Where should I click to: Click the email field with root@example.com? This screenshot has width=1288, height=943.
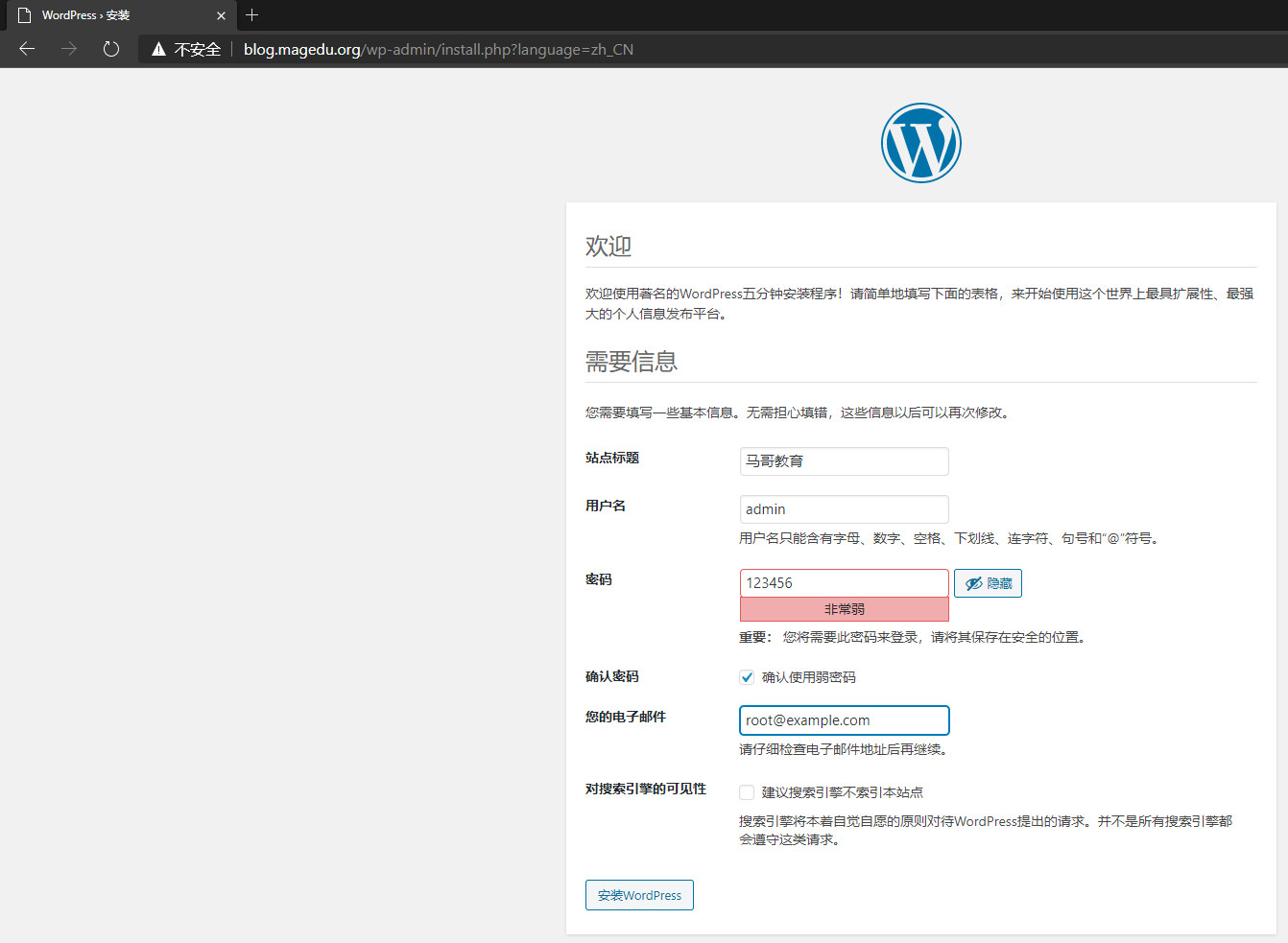coord(845,720)
